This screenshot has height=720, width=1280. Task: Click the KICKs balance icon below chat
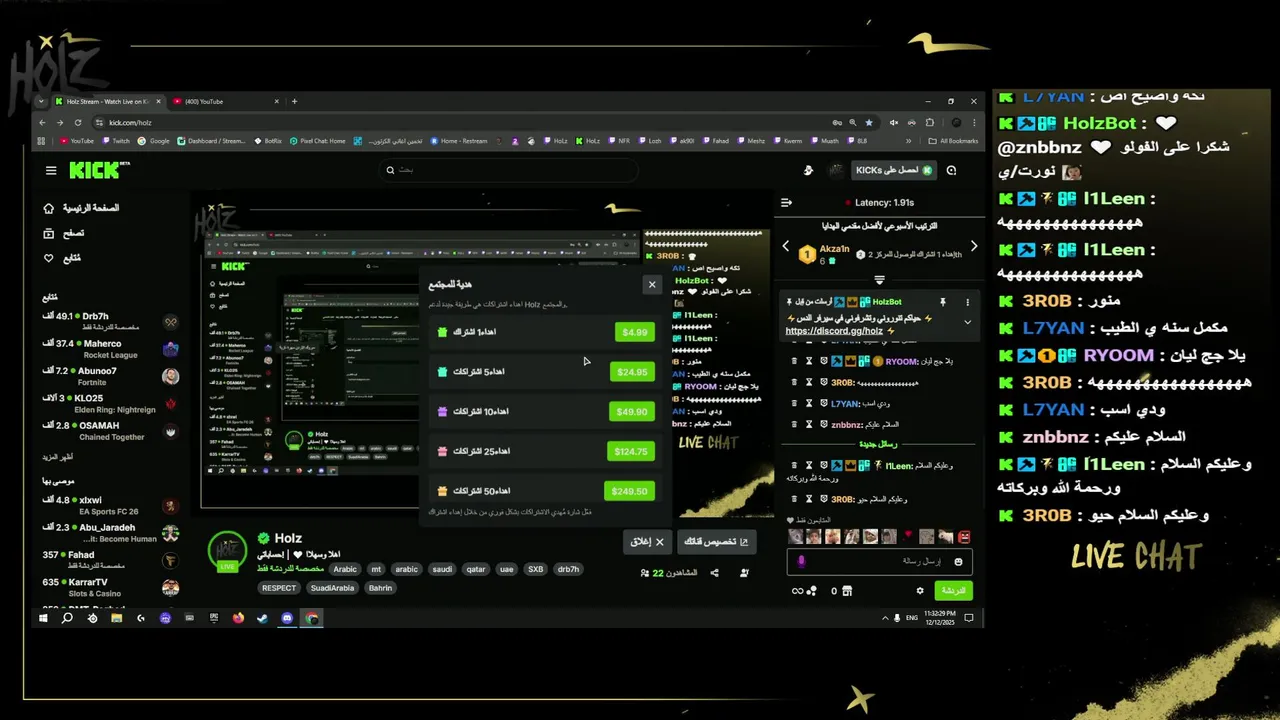[x=804, y=591]
